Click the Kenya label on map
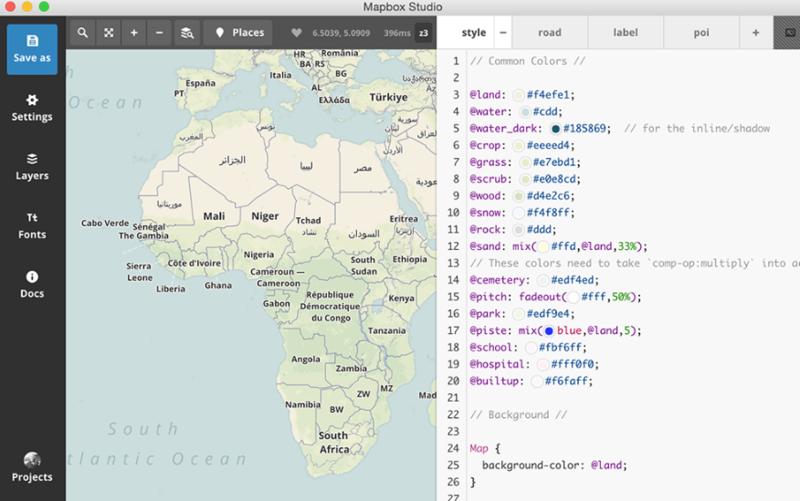The height and width of the screenshot is (501, 800). point(401,298)
